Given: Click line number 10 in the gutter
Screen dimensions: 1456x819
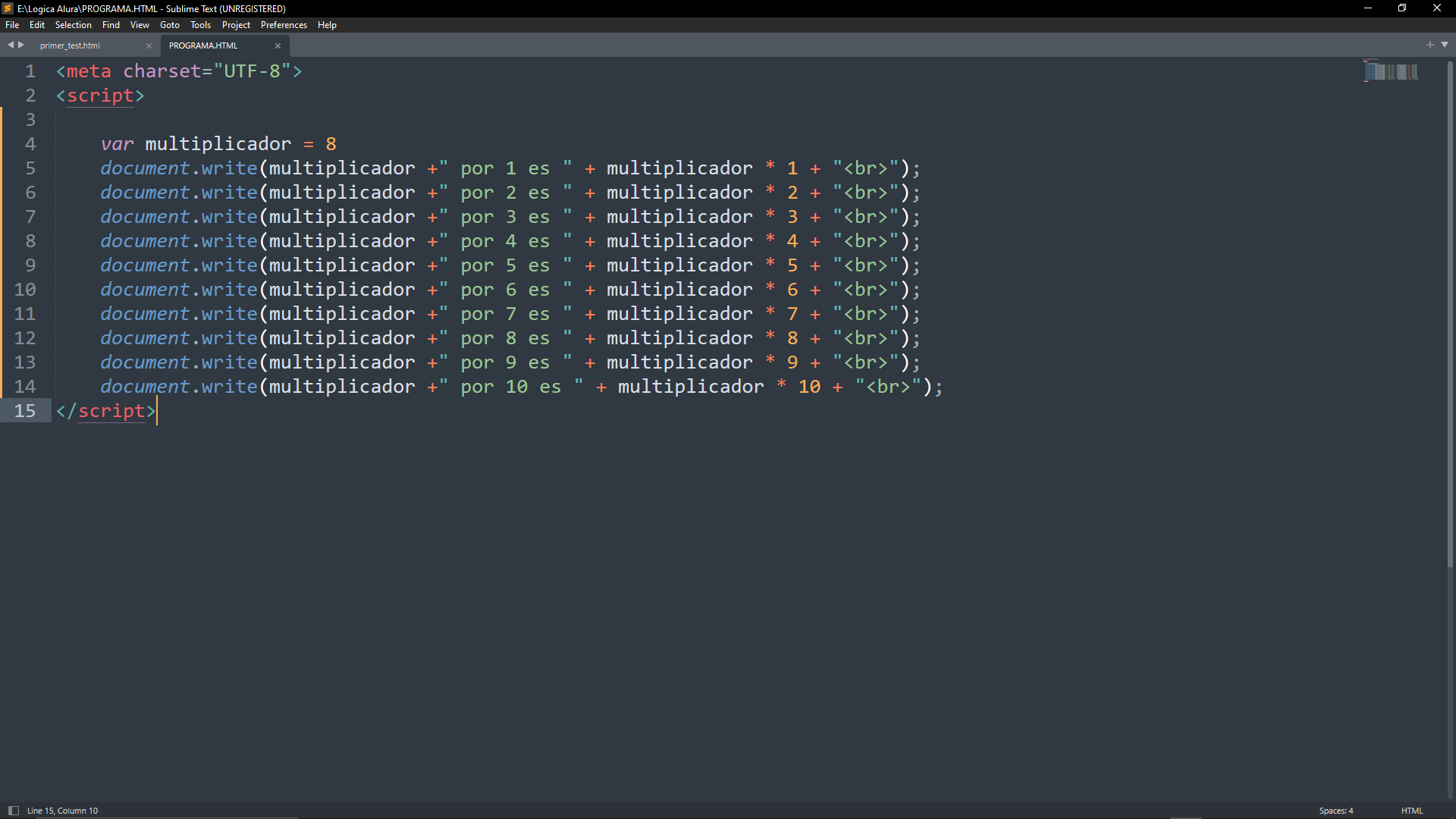Looking at the screenshot, I should [x=25, y=290].
